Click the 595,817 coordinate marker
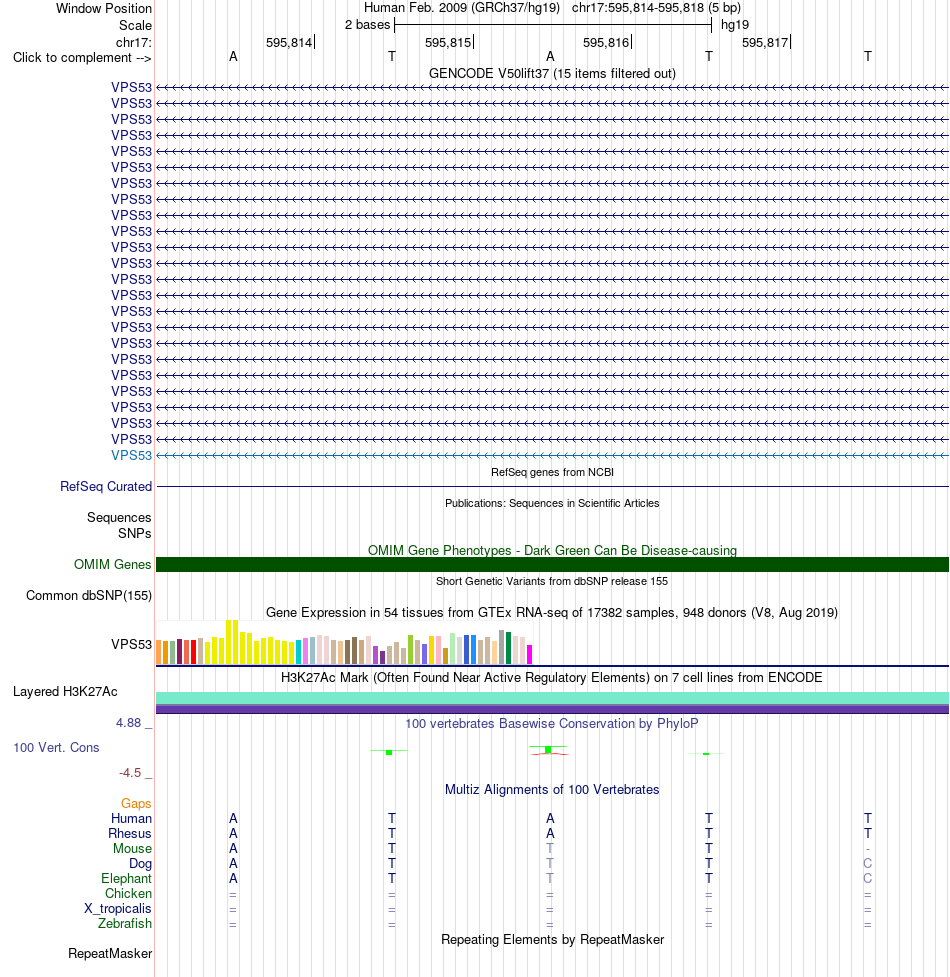 coord(765,42)
